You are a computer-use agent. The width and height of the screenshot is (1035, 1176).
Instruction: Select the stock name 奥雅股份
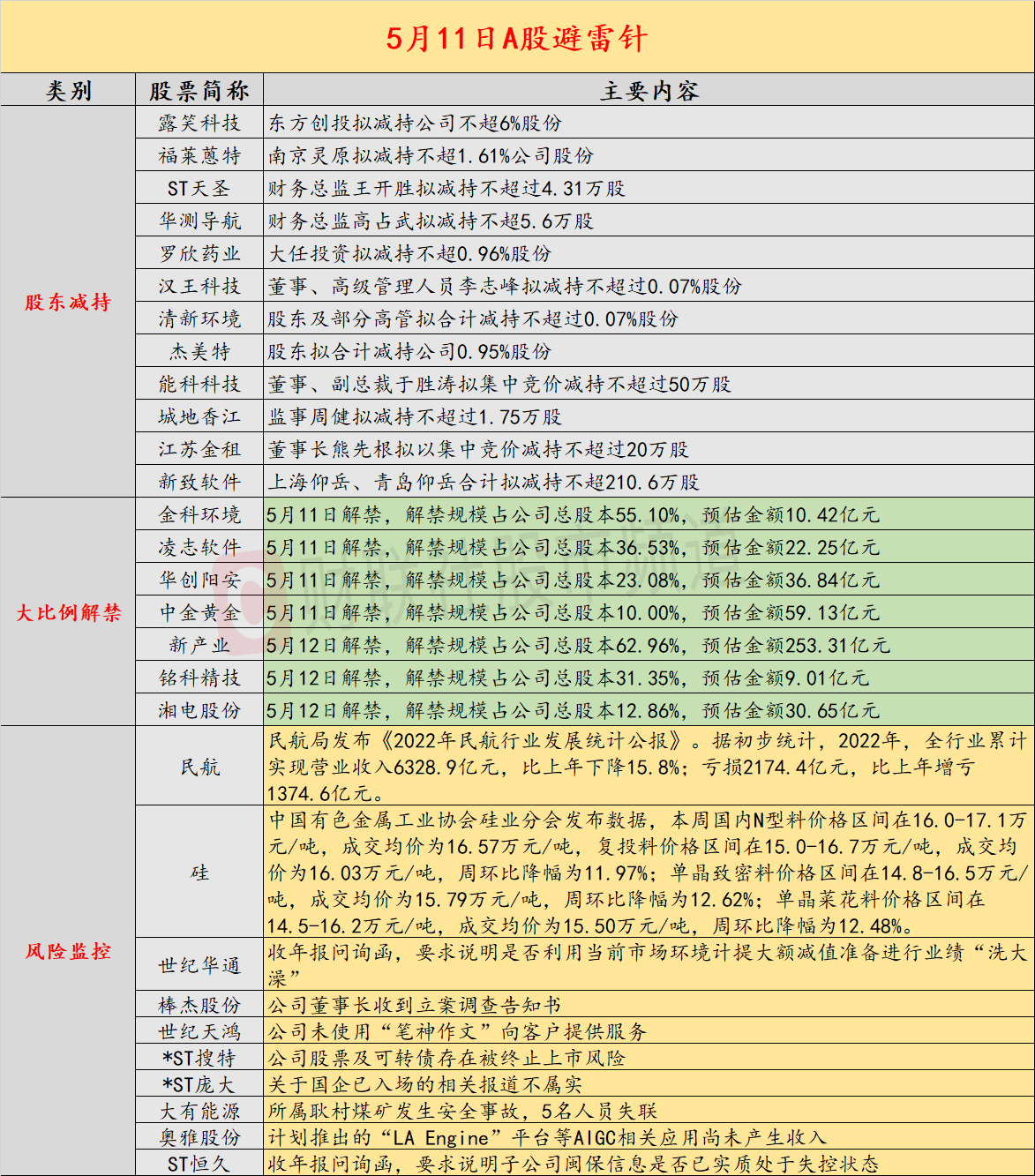pyautogui.click(x=199, y=1137)
